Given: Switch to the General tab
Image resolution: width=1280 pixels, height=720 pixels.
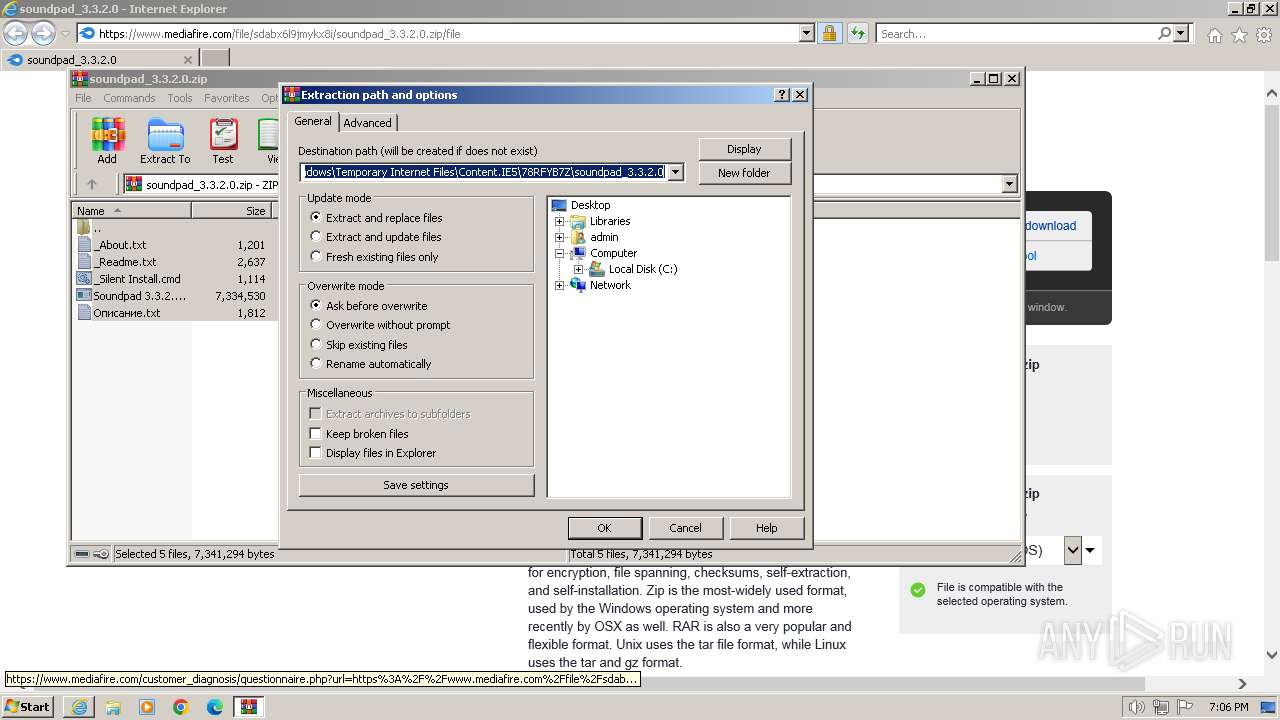Looking at the screenshot, I should tap(312, 121).
